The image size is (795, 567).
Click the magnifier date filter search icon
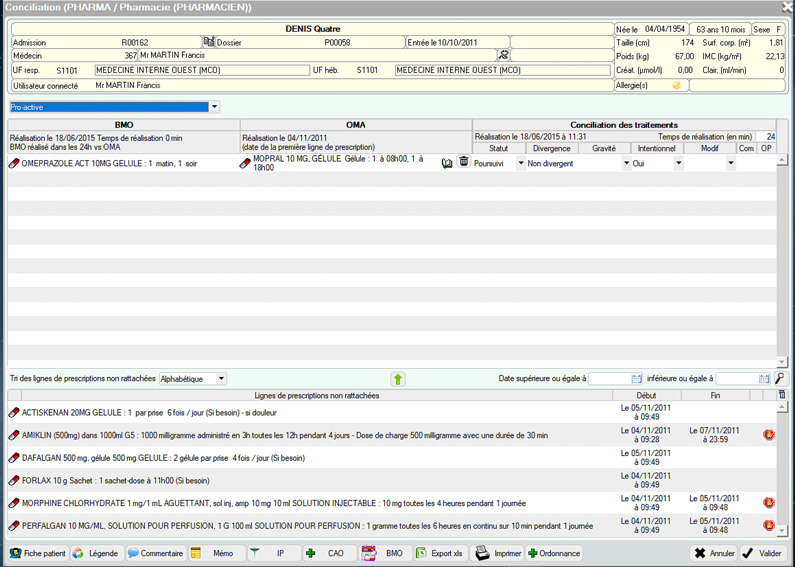780,379
